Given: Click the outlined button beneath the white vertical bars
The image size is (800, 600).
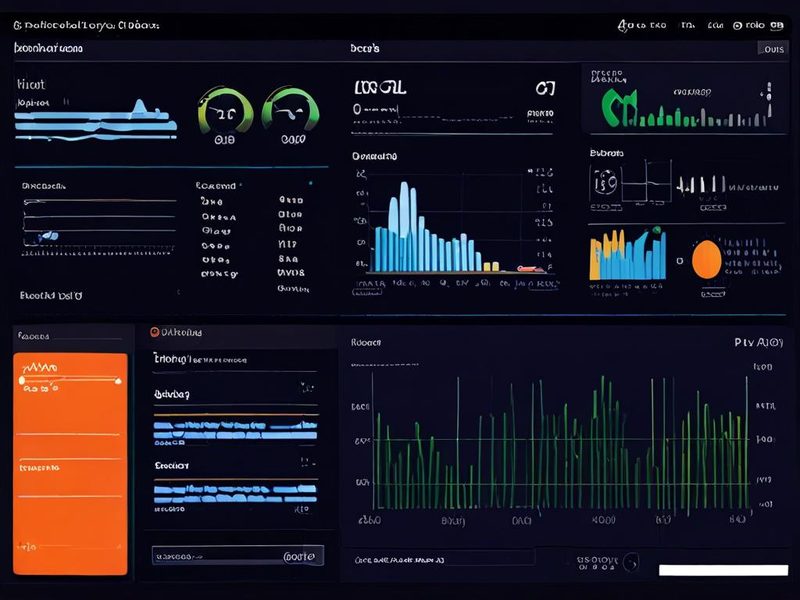Looking at the screenshot, I should click(713, 208).
